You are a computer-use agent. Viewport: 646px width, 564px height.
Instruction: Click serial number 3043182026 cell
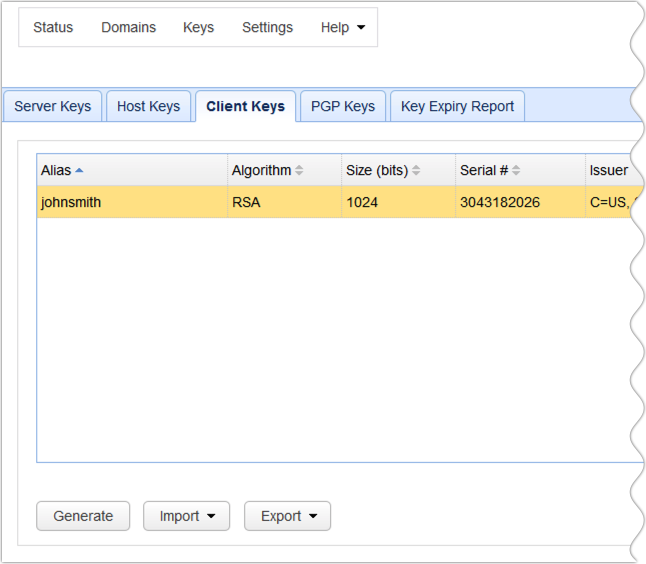(500, 203)
